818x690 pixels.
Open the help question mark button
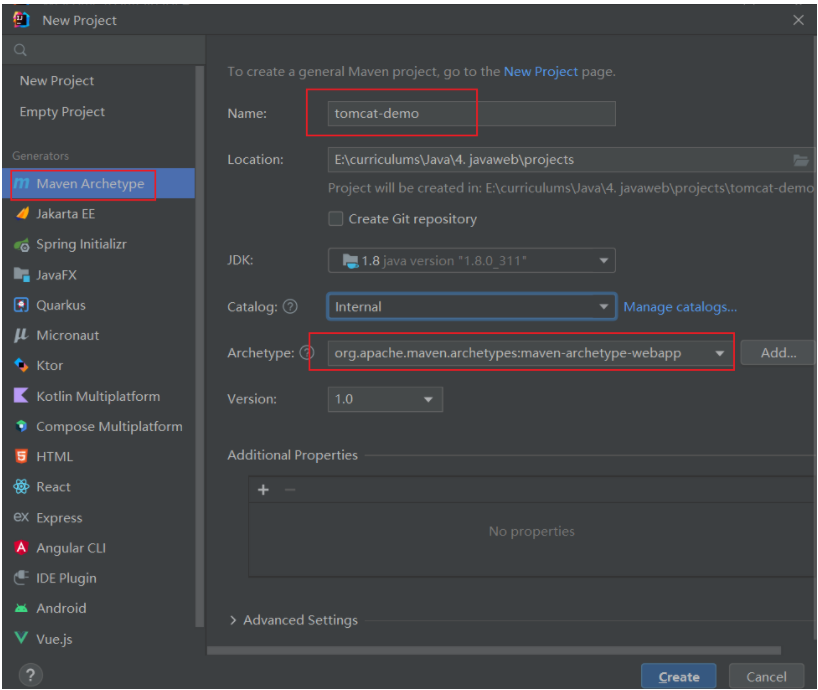(x=31, y=675)
